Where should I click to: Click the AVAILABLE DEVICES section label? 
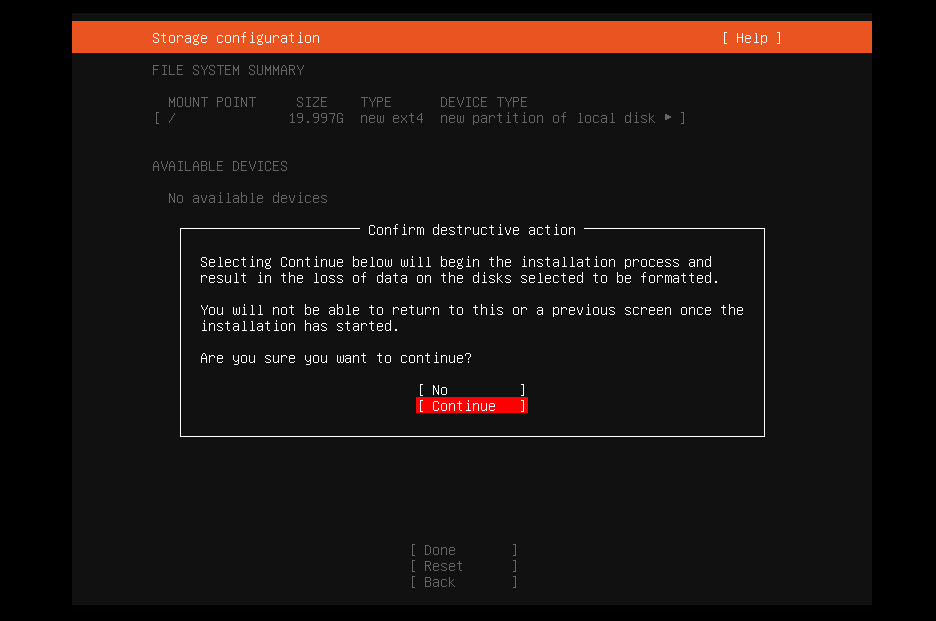[219, 165]
